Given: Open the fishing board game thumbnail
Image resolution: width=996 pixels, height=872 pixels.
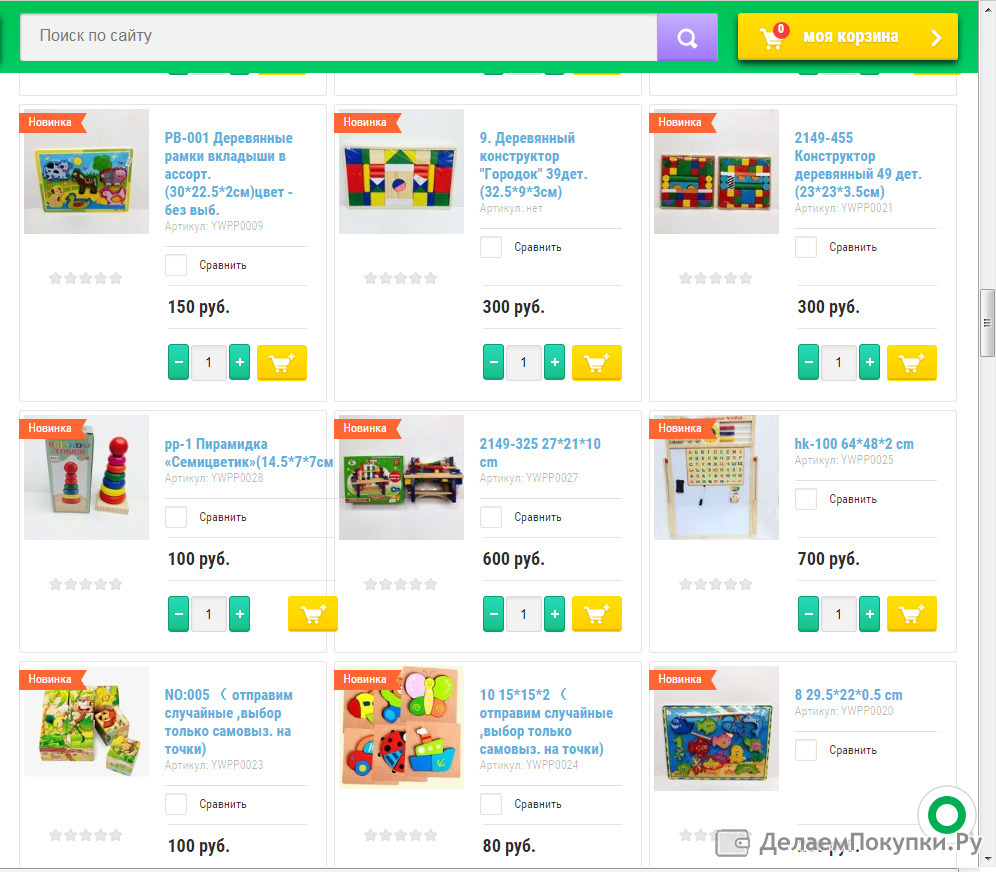Looking at the screenshot, I should [717, 728].
